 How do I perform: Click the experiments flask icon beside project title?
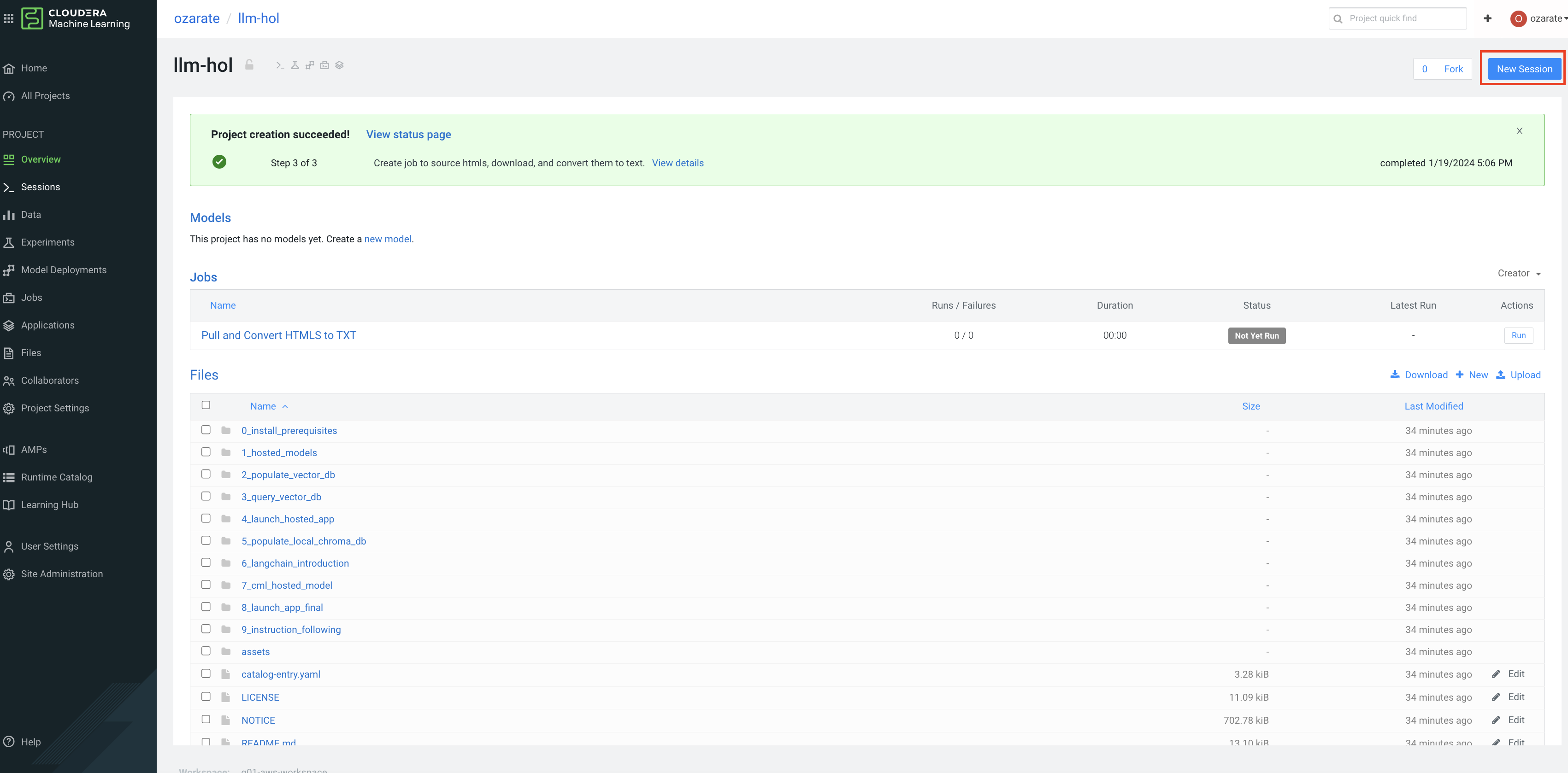coord(295,65)
